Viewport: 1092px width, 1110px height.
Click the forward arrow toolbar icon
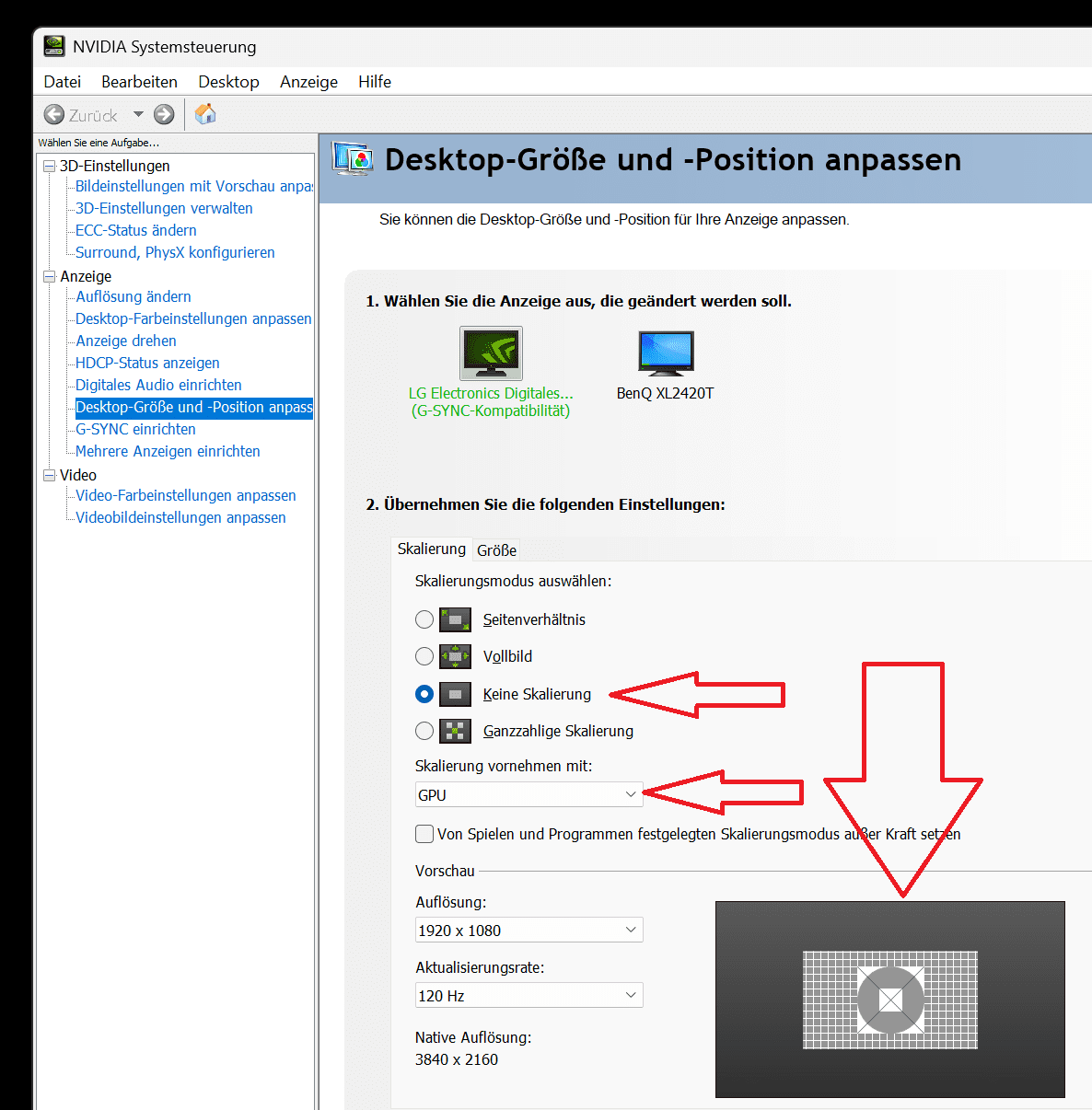(x=164, y=114)
